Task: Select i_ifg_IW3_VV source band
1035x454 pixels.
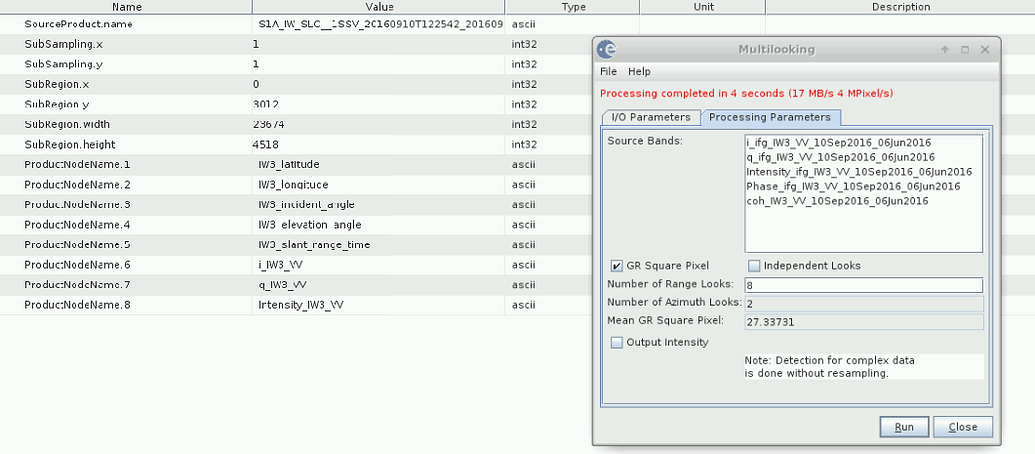Action: click(838, 142)
